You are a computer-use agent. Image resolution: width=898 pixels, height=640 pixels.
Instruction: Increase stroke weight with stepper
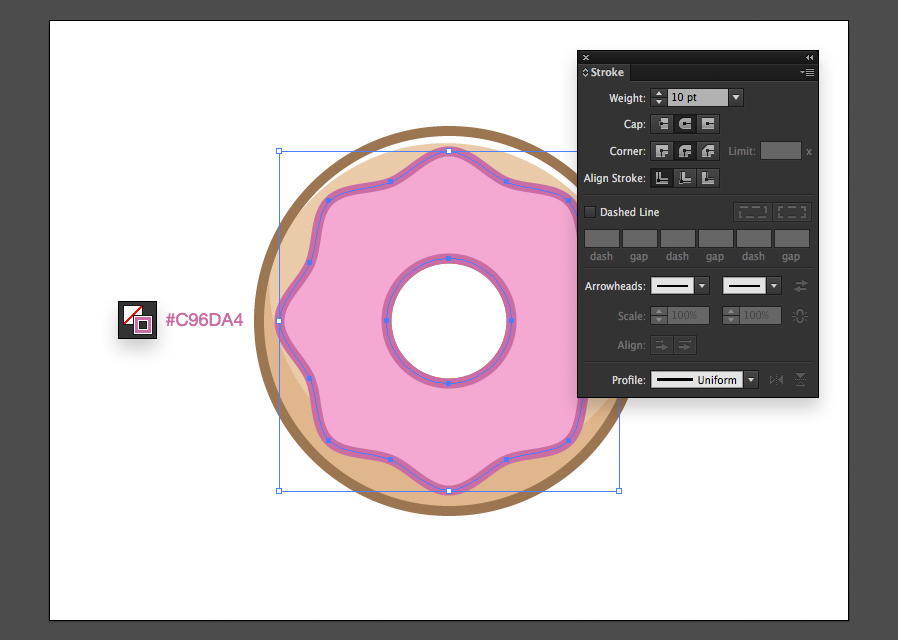click(659, 93)
